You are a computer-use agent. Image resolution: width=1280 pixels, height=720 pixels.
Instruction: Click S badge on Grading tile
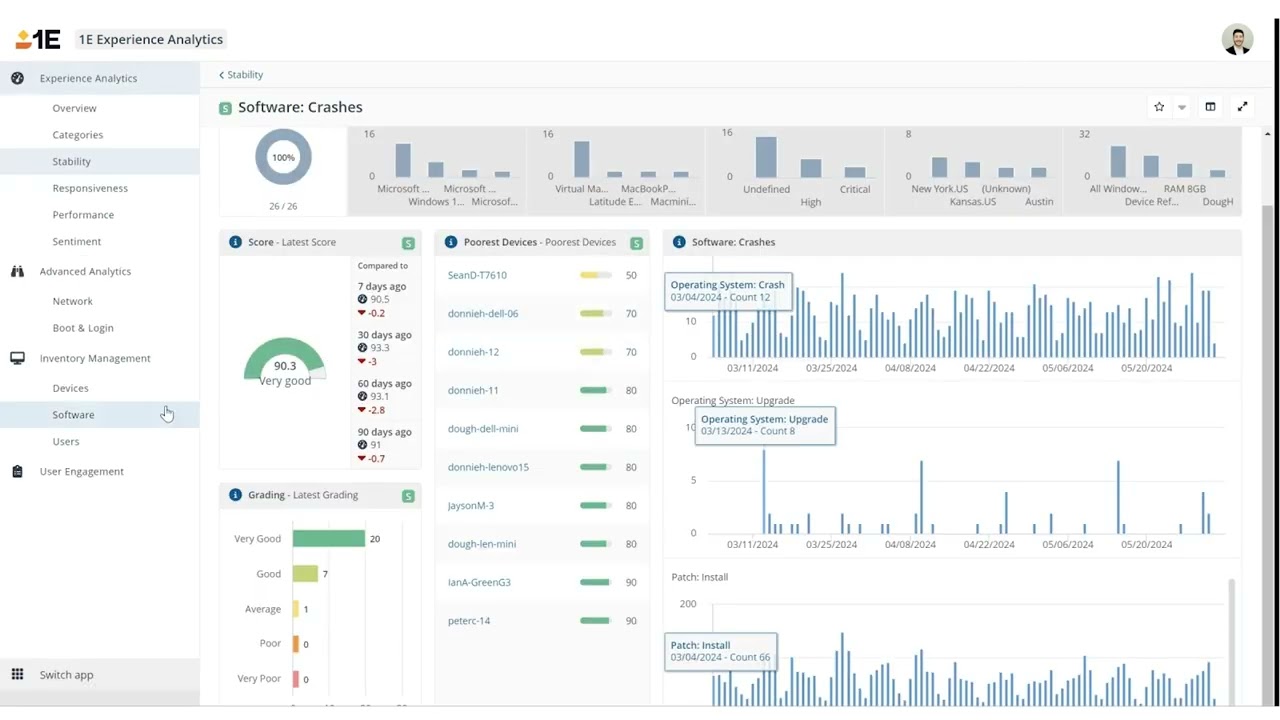click(x=408, y=496)
